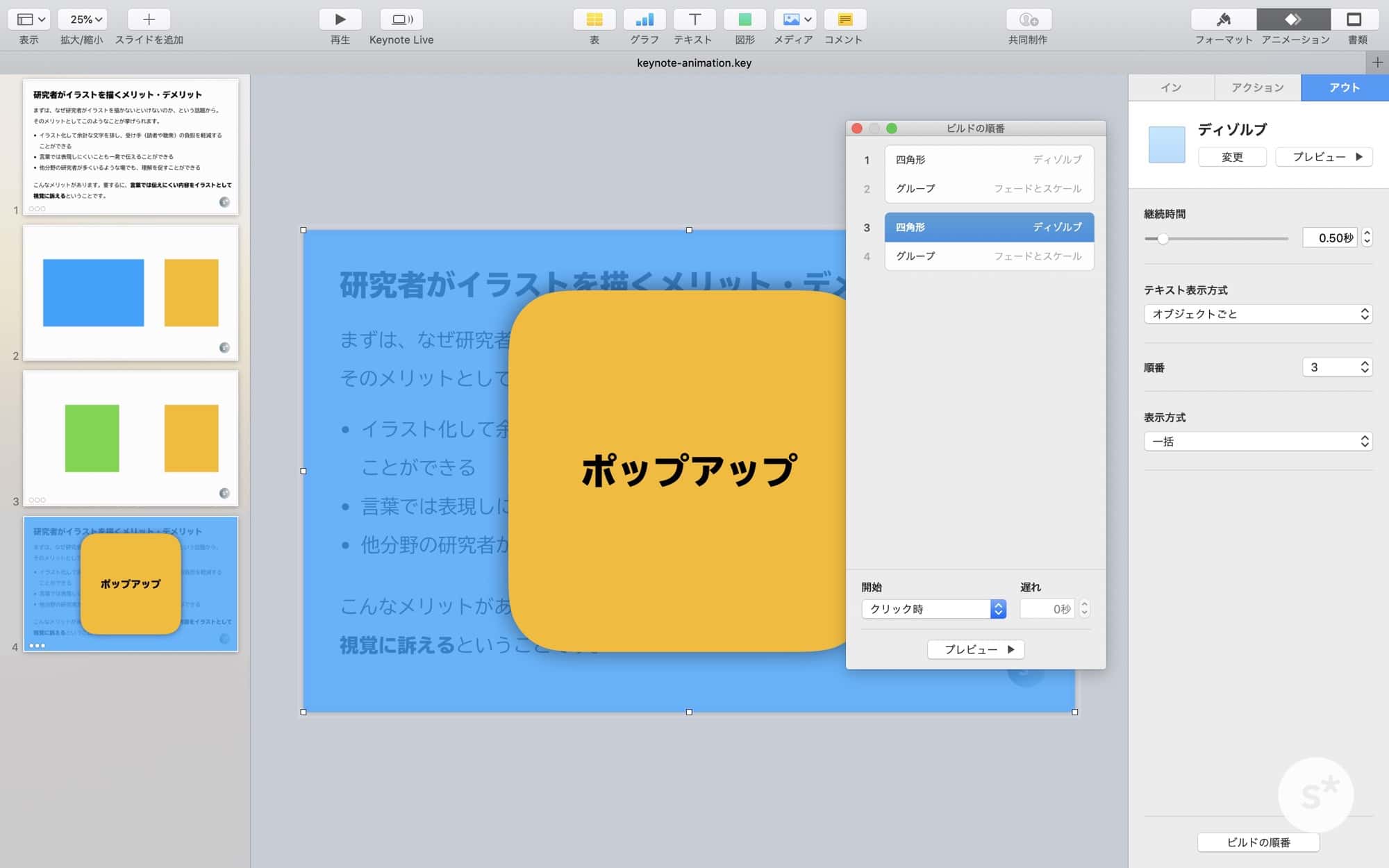Open the Format (フォーマット) inspector
Viewport: 1389px width, 868px height.
click(1223, 19)
